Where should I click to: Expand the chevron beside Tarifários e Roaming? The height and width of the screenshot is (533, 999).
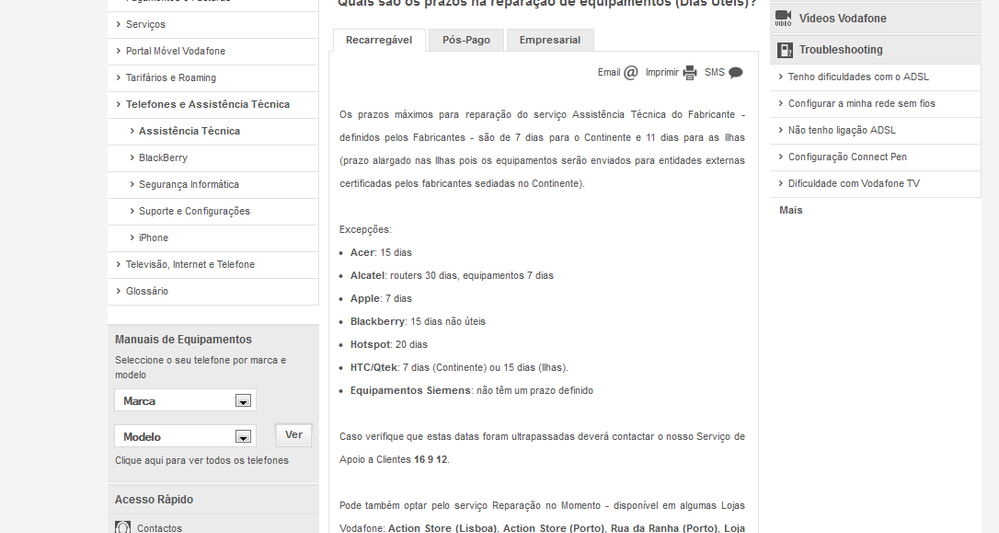[119, 78]
